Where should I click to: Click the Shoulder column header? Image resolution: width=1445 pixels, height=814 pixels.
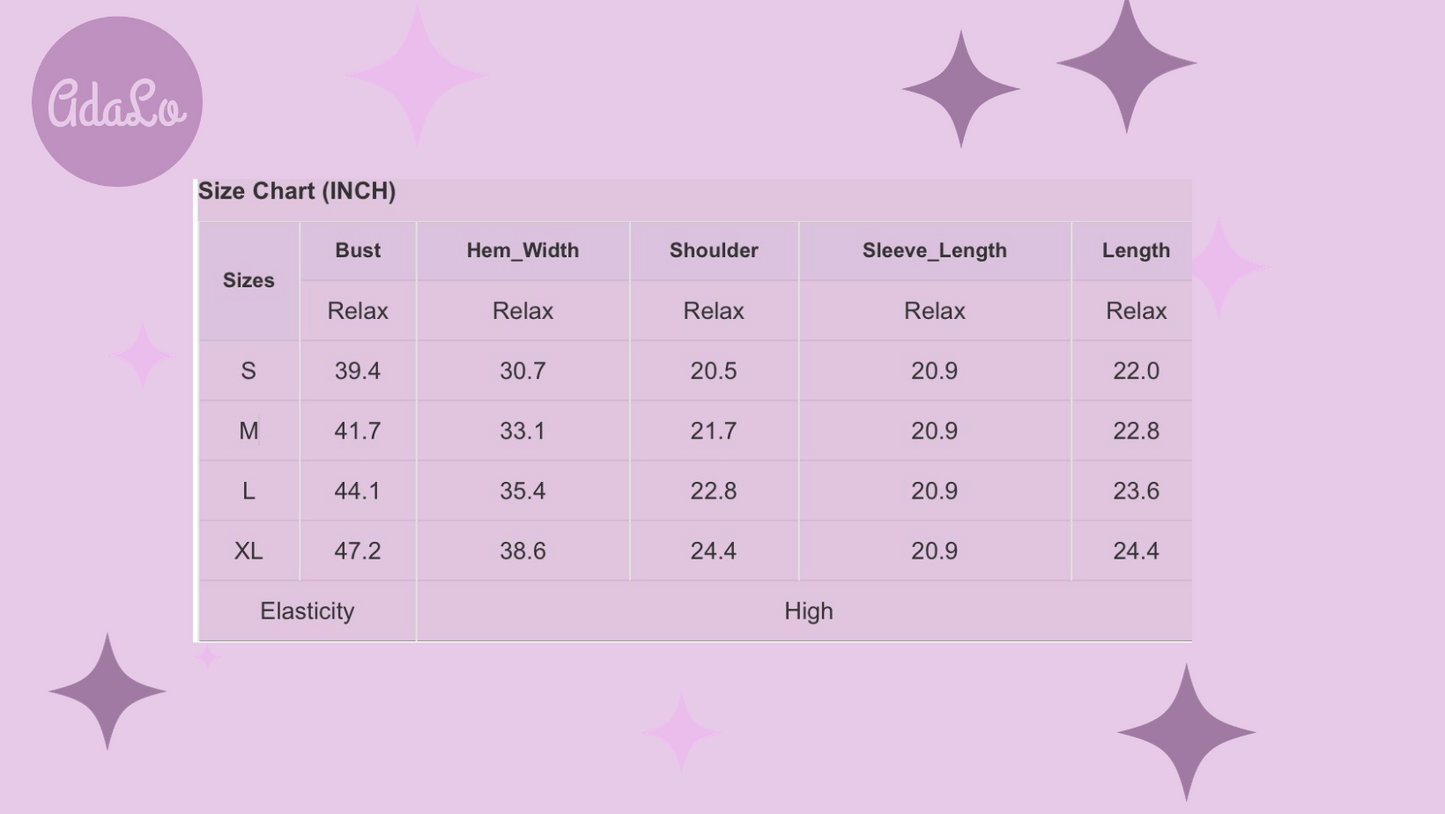pyautogui.click(x=713, y=250)
